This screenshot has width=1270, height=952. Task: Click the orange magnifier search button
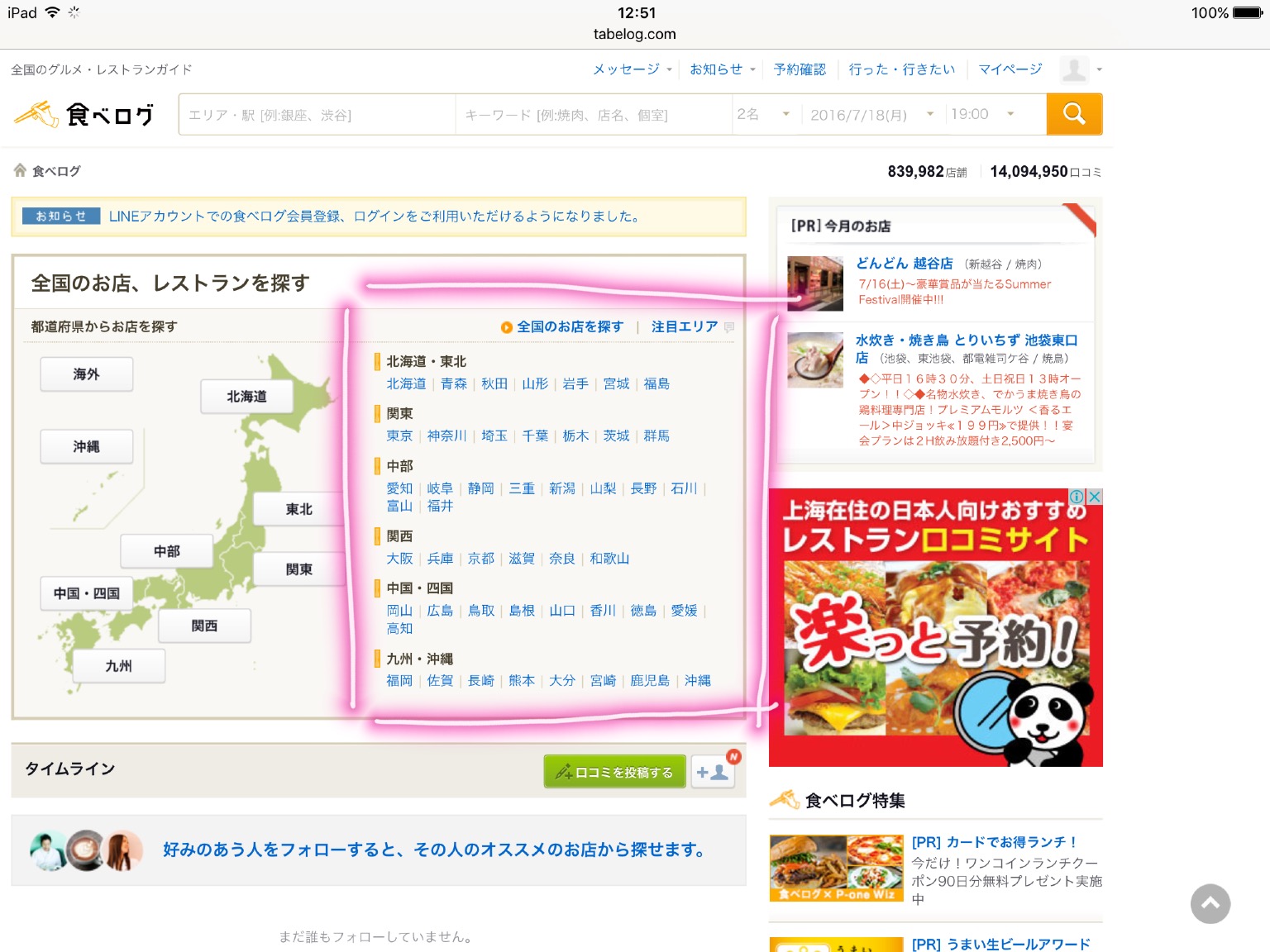pyautogui.click(x=1073, y=114)
